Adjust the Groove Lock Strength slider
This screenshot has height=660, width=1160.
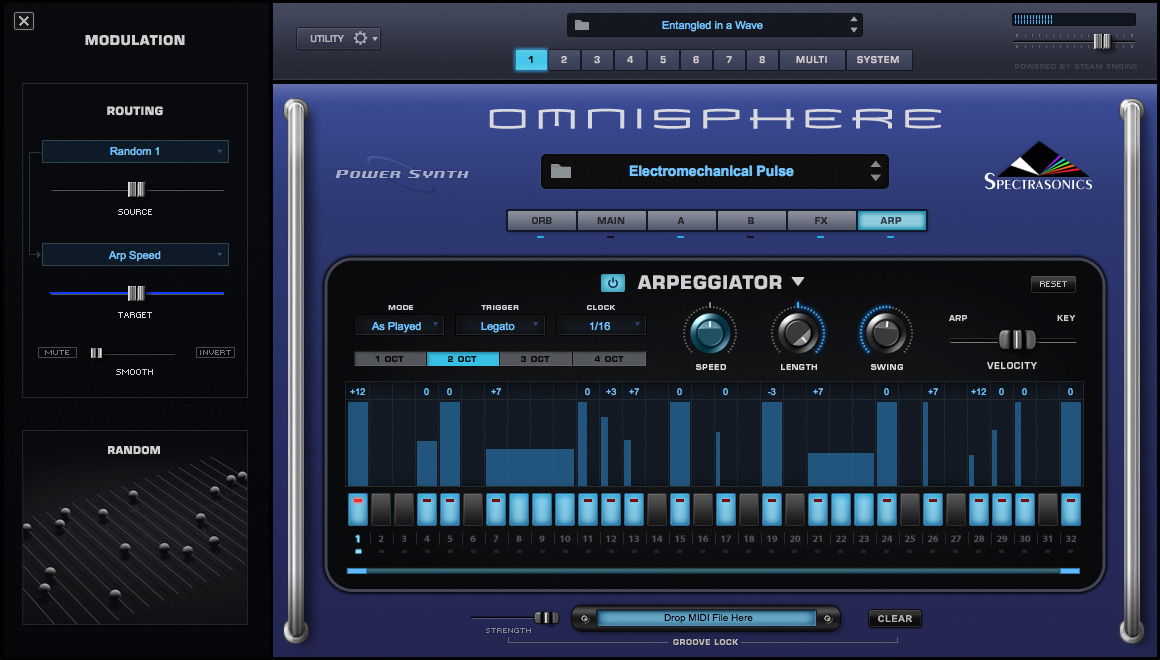click(x=546, y=618)
